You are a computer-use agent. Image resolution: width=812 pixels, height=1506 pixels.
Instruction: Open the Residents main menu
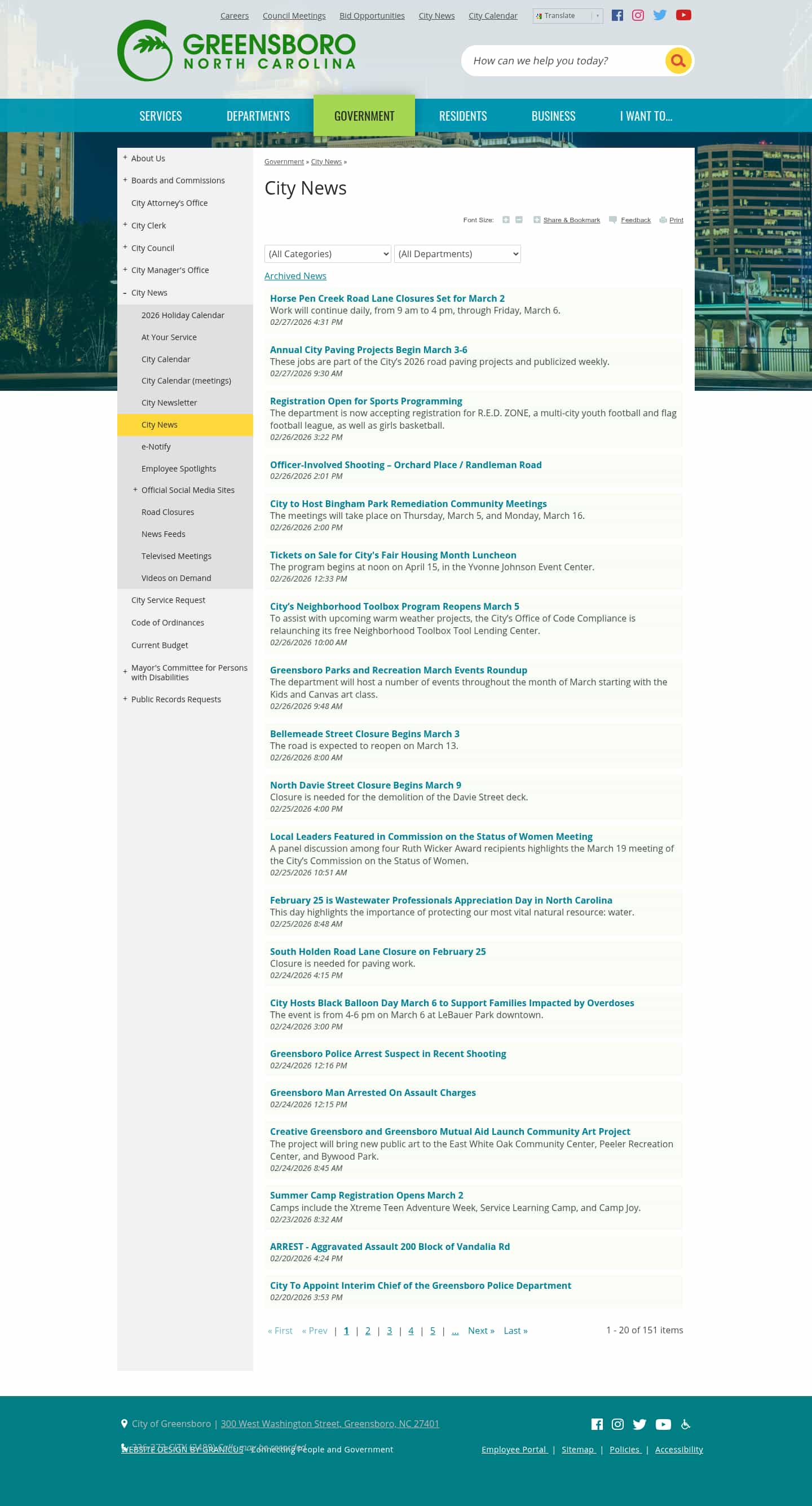pos(462,116)
